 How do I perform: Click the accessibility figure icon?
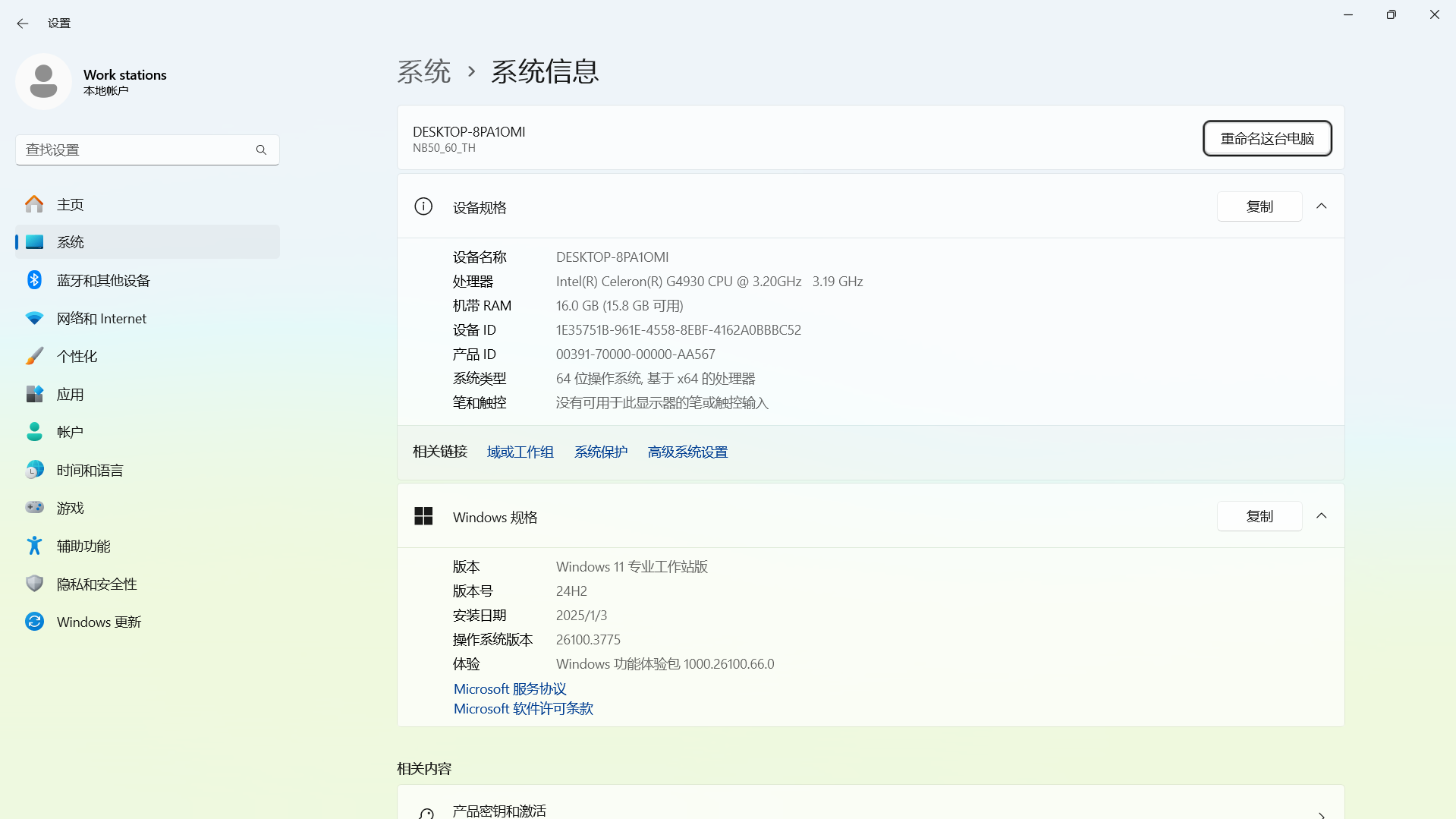click(34, 546)
